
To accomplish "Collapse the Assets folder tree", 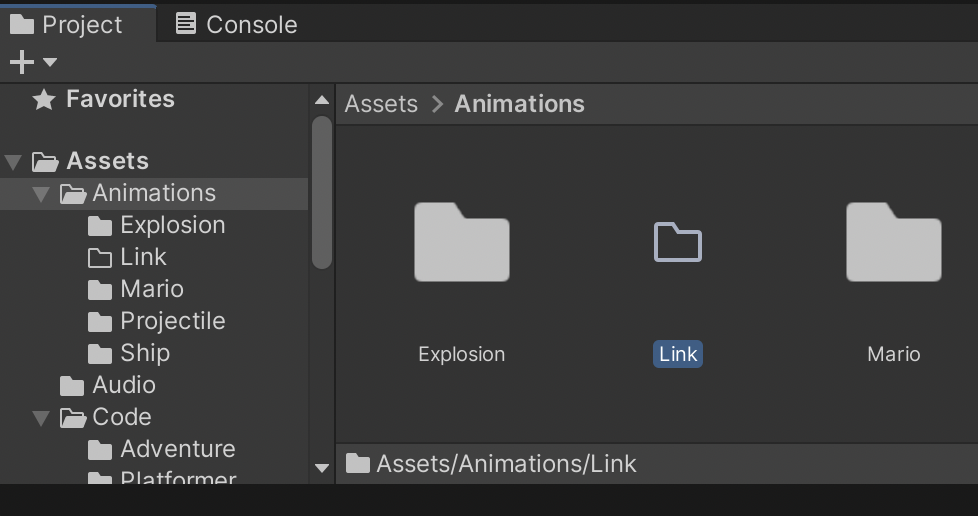I will tap(13, 162).
